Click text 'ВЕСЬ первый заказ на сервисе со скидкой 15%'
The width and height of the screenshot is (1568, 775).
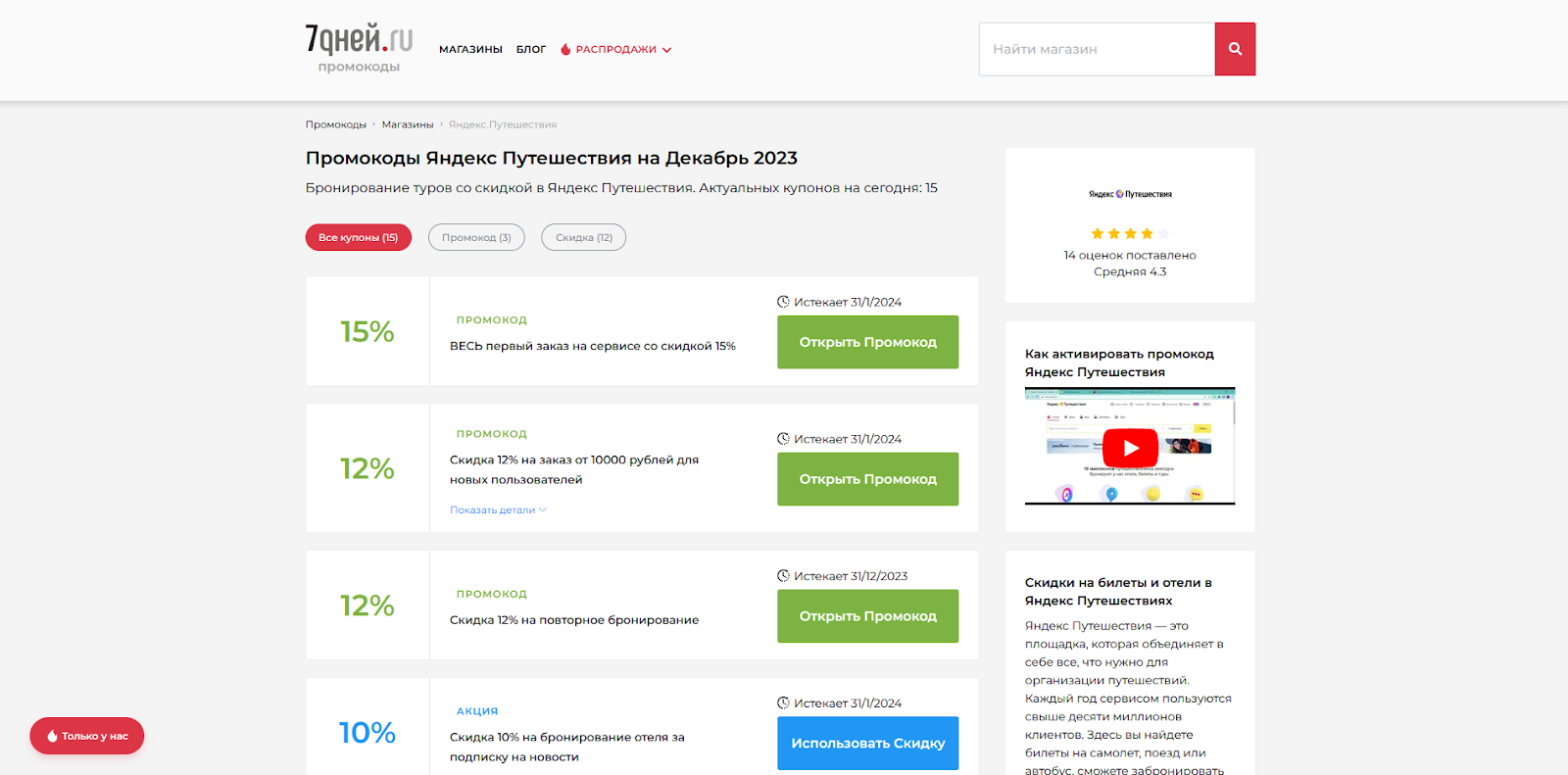point(593,346)
